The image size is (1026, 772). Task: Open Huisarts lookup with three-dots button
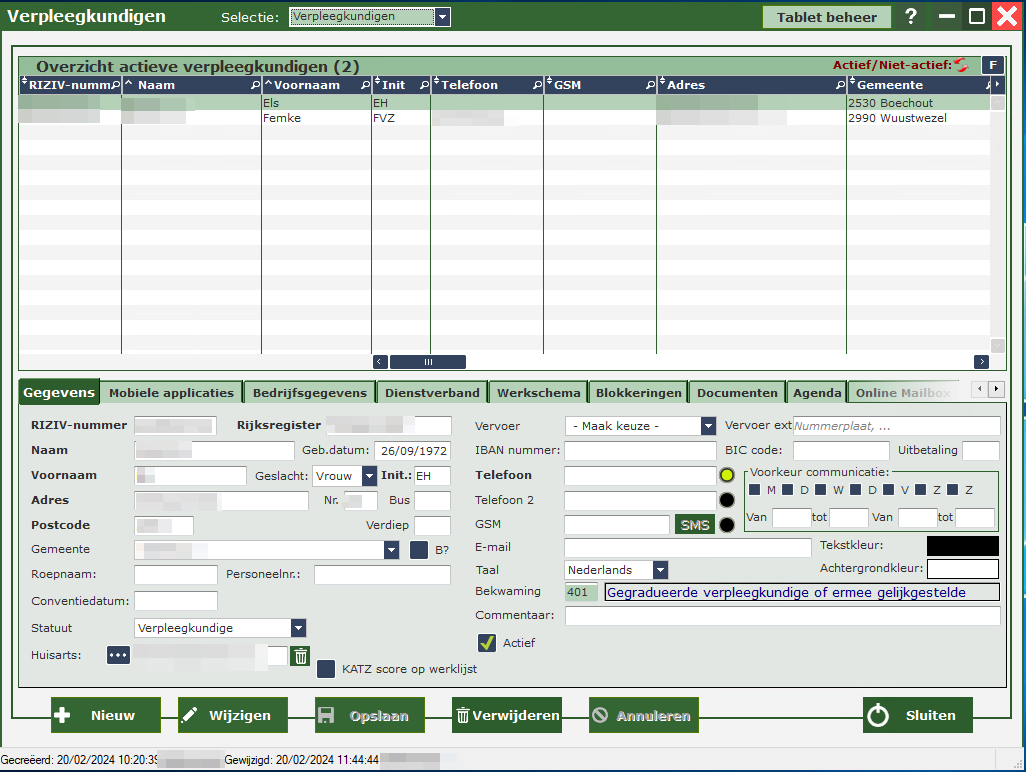[119, 655]
